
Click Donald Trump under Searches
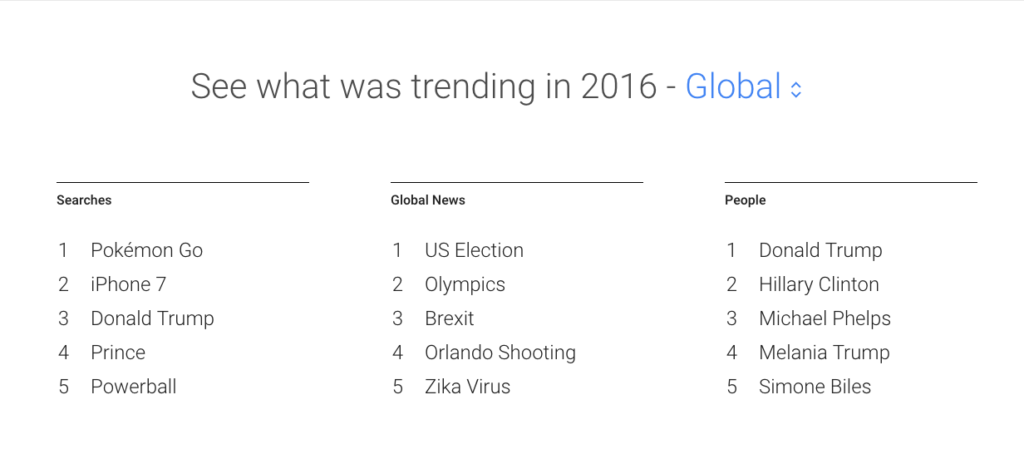coord(152,318)
